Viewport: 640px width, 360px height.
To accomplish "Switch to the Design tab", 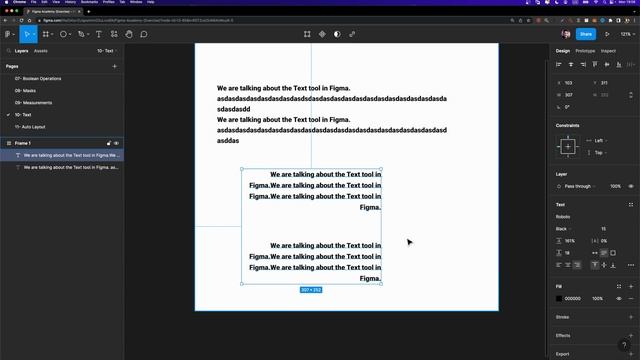I will point(563,51).
